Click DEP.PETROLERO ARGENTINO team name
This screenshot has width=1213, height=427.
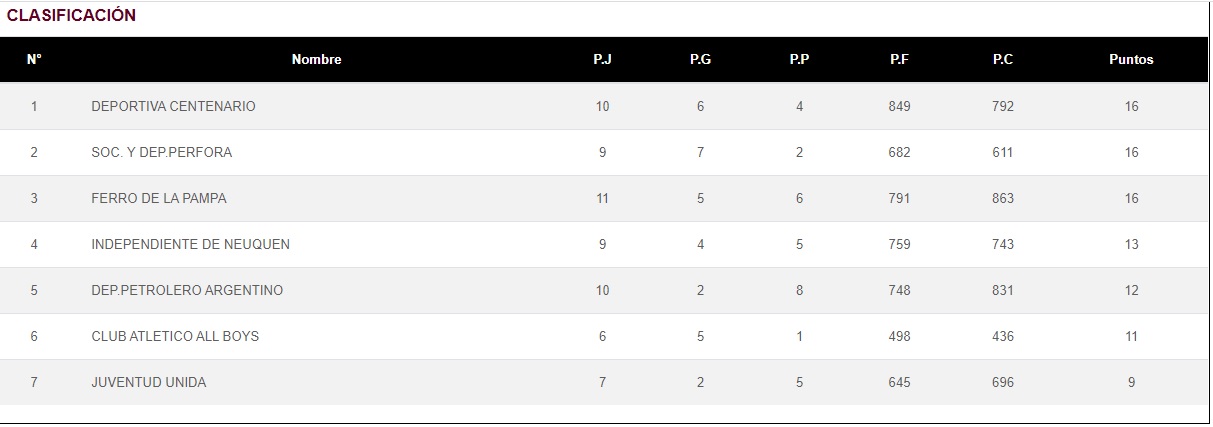pos(187,291)
